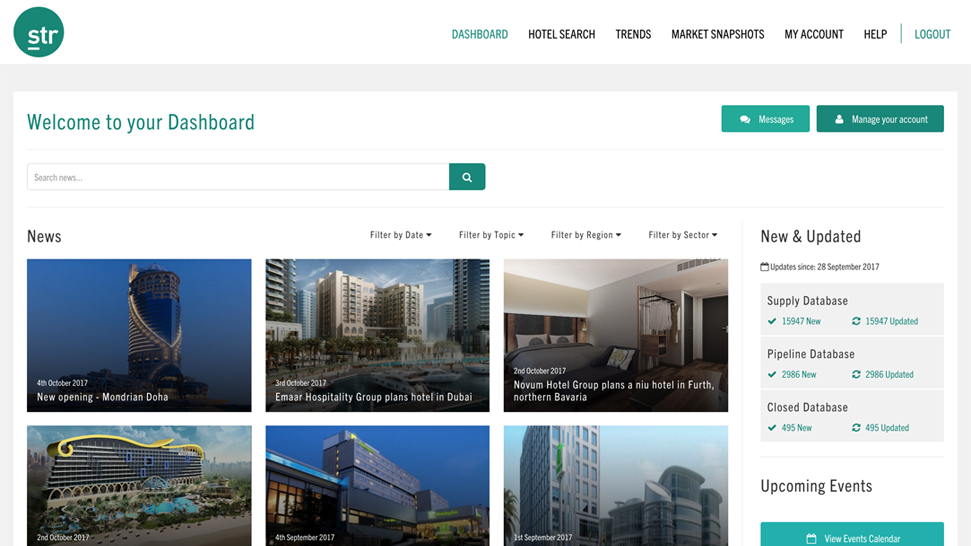The width and height of the screenshot is (971, 546).
Task: Click View Events Calendar button
Action: (852, 534)
